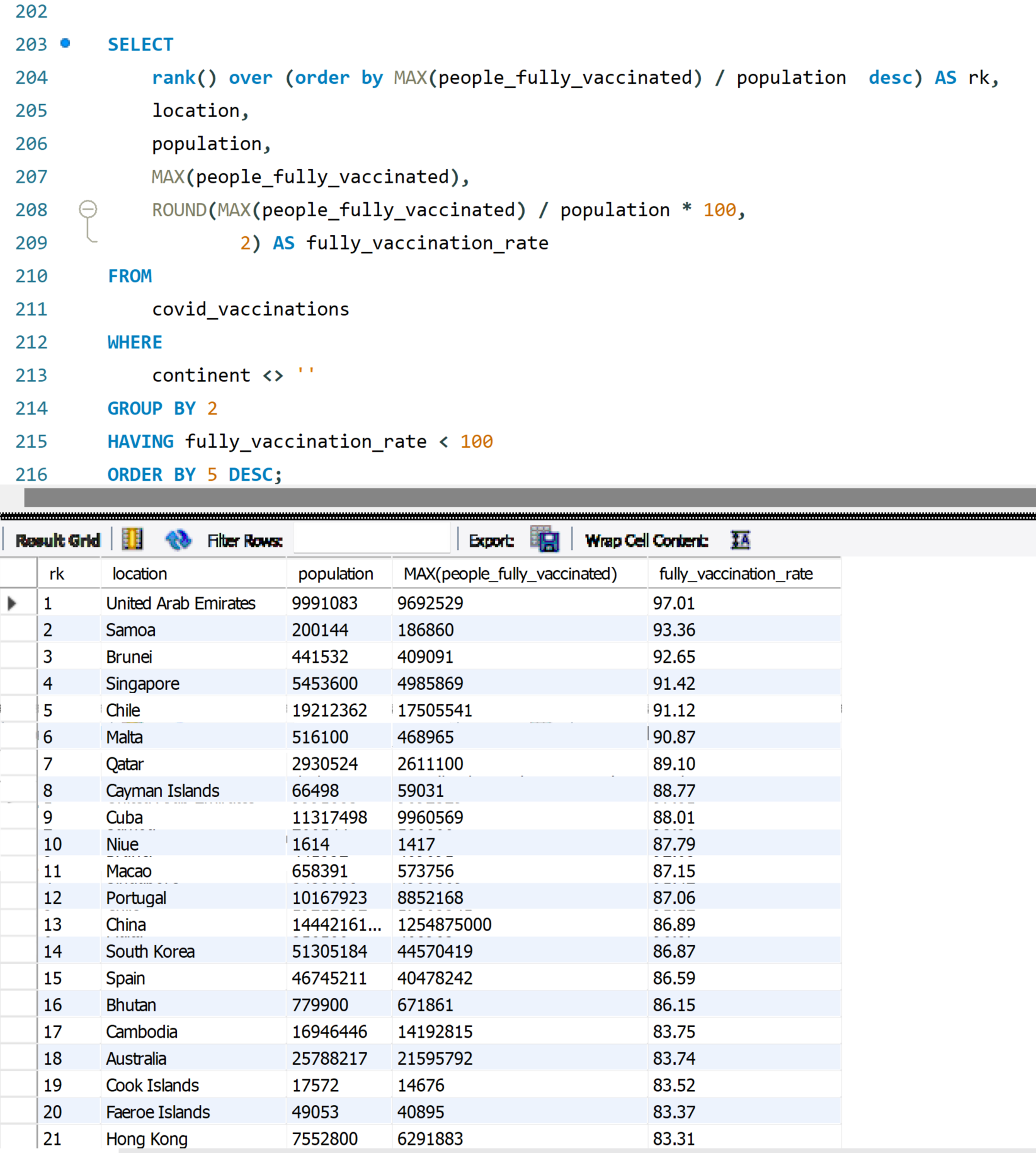Click in the Filter Rows input field

point(372,540)
